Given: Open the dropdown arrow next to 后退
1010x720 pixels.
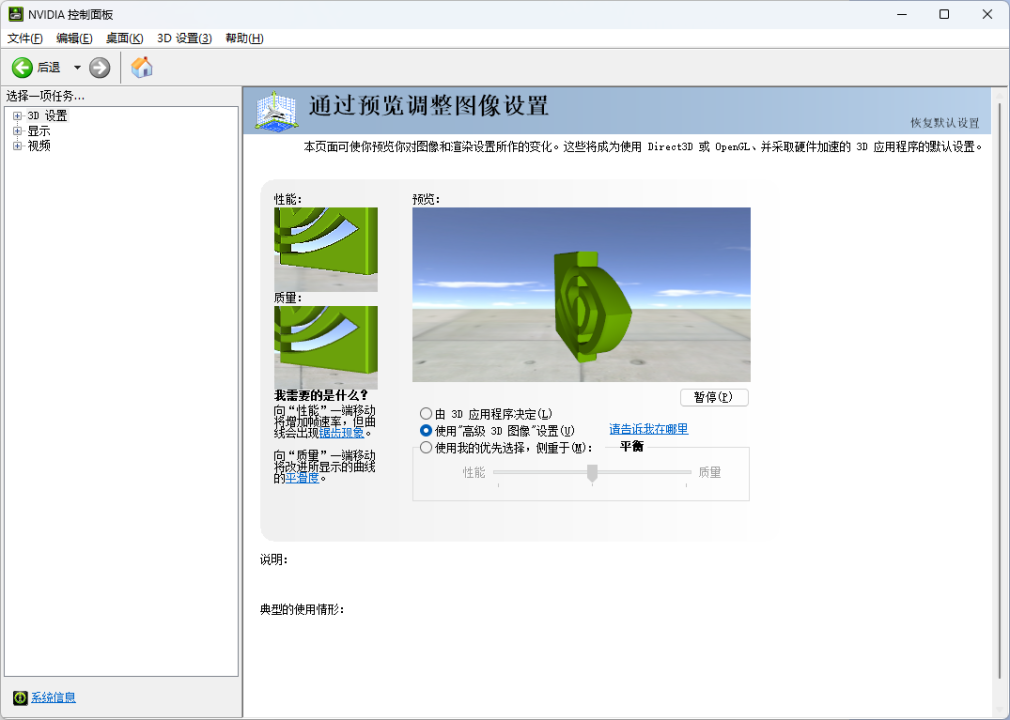Looking at the screenshot, I should 77,67.
